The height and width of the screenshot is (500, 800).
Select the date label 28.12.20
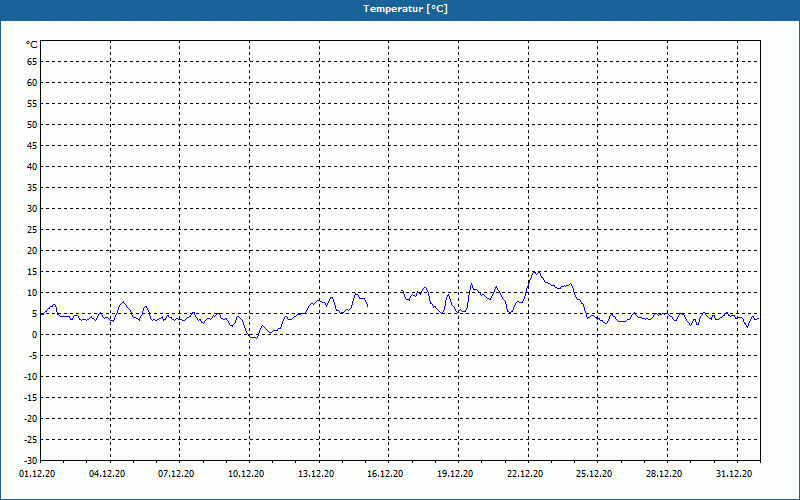tap(664, 473)
